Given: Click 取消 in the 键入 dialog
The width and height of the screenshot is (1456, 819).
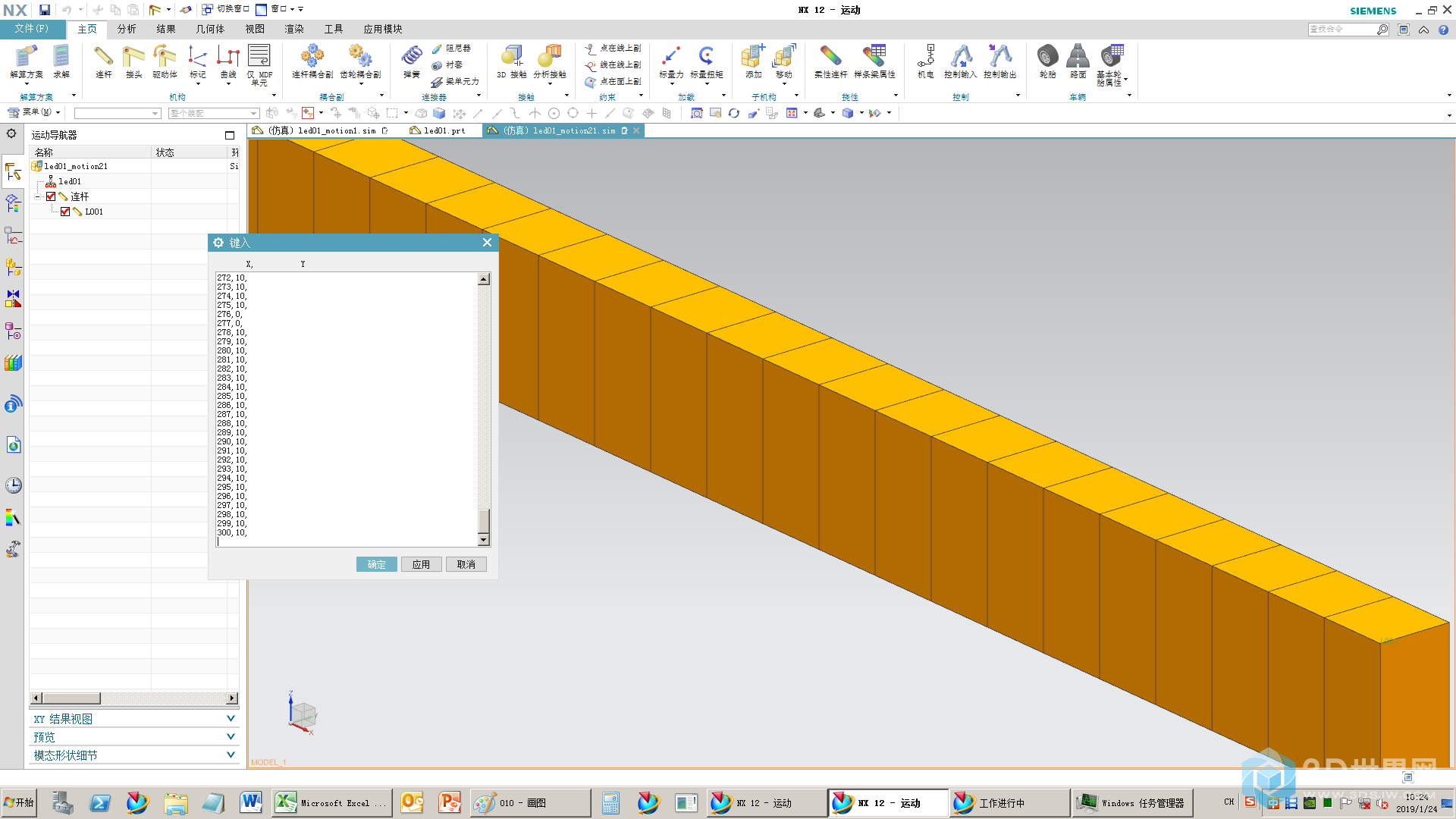Looking at the screenshot, I should tap(466, 564).
